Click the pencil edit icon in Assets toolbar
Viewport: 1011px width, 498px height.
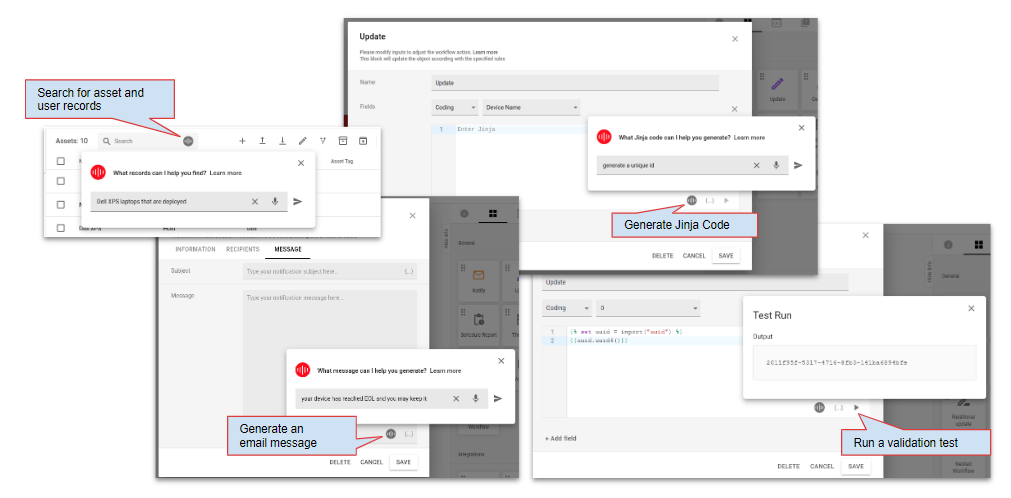[x=302, y=141]
